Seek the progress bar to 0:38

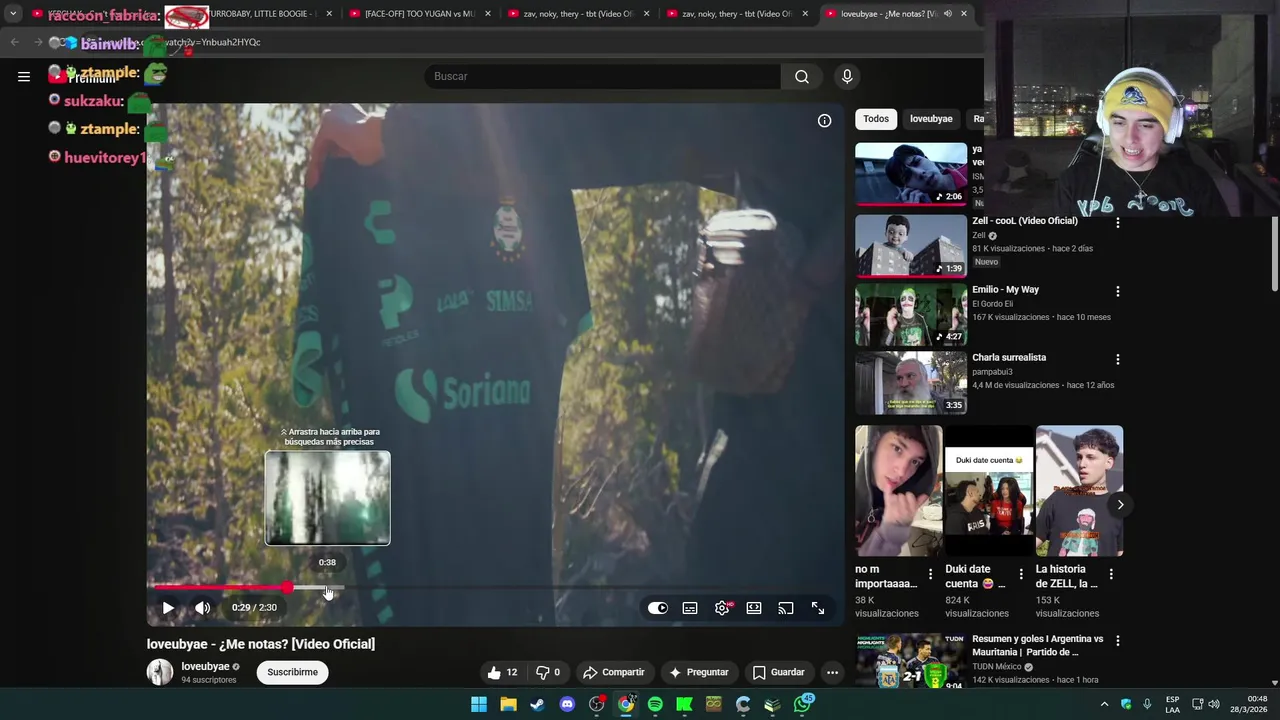(327, 588)
